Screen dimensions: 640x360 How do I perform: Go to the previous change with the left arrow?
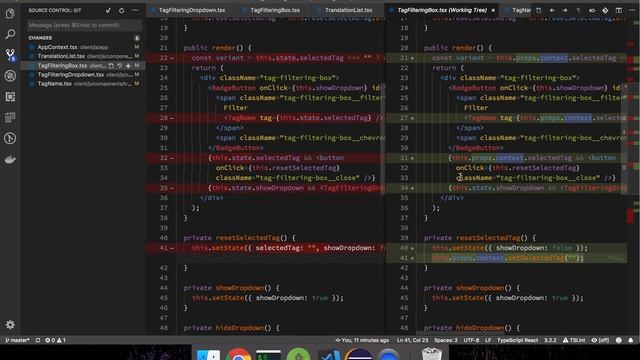pos(552,10)
